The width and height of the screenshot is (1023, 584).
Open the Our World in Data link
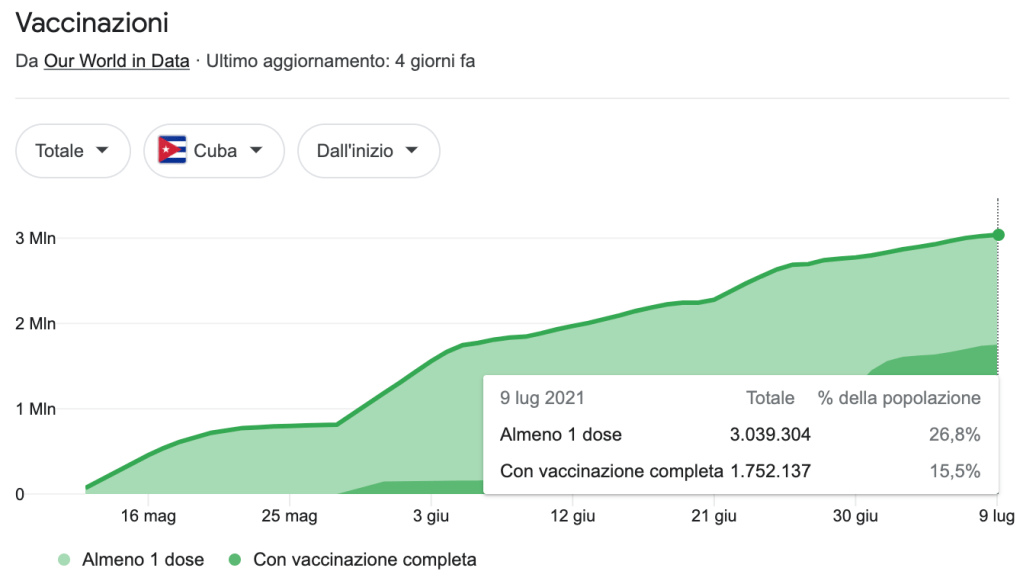click(116, 61)
